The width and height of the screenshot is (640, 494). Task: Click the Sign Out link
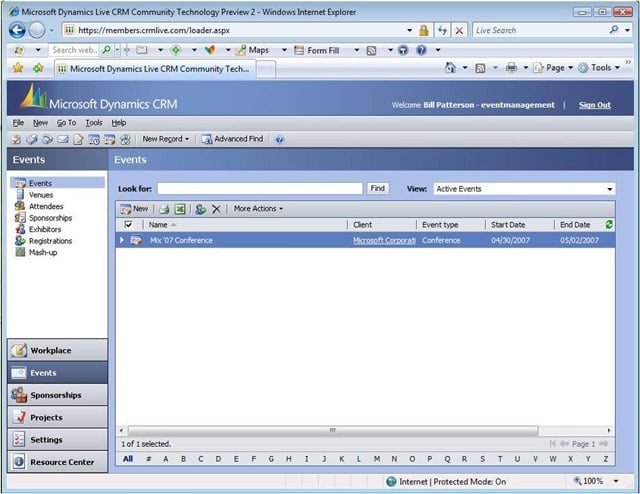click(x=594, y=105)
